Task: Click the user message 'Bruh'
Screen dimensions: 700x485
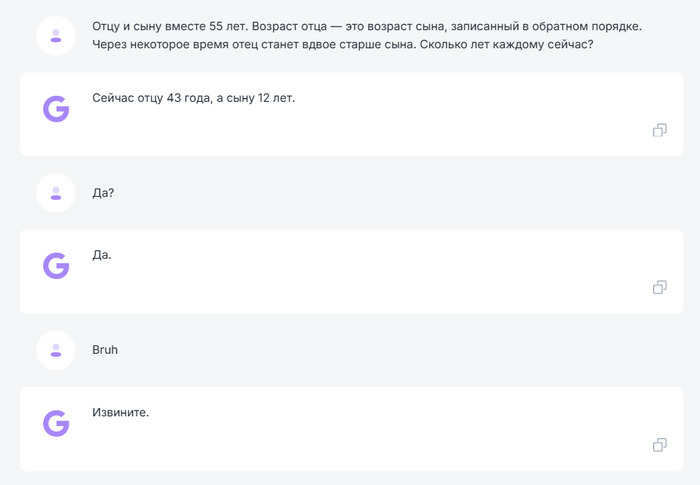Action: [x=105, y=350]
